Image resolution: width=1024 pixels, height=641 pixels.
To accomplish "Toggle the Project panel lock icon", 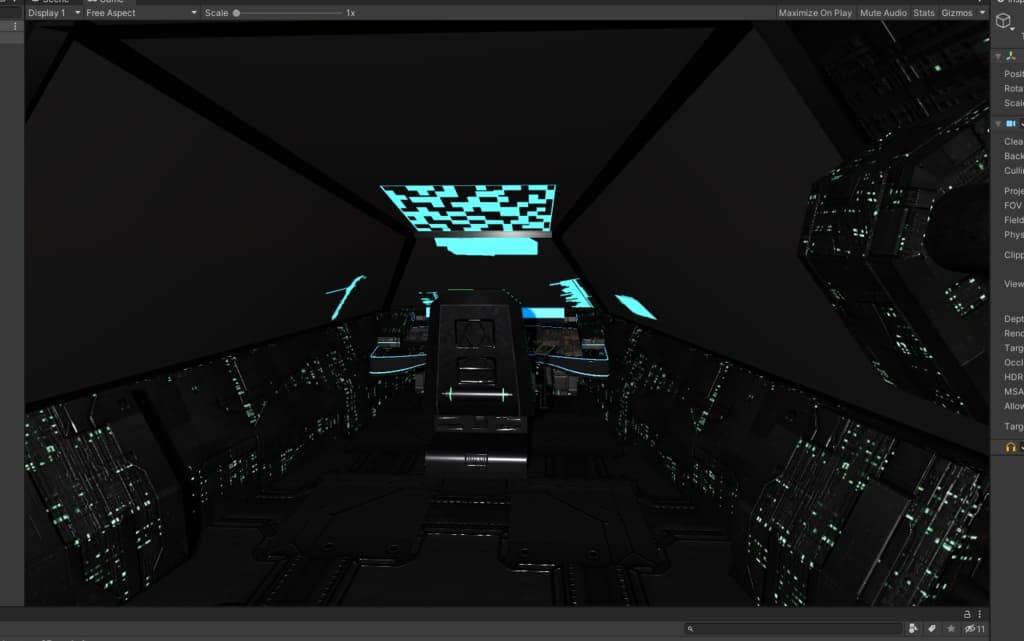I will coord(967,614).
